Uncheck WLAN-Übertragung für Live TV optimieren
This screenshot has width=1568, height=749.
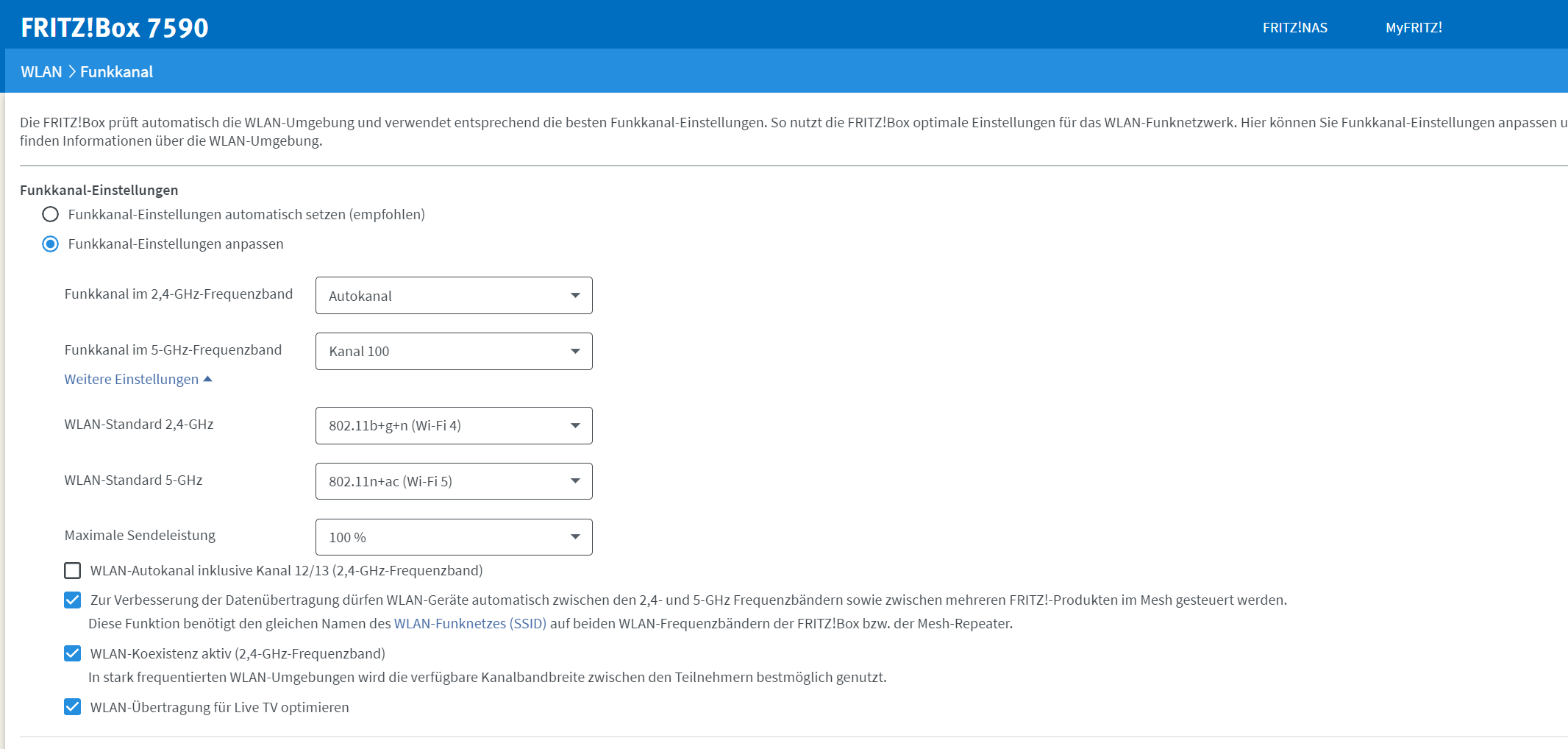pyautogui.click(x=72, y=707)
